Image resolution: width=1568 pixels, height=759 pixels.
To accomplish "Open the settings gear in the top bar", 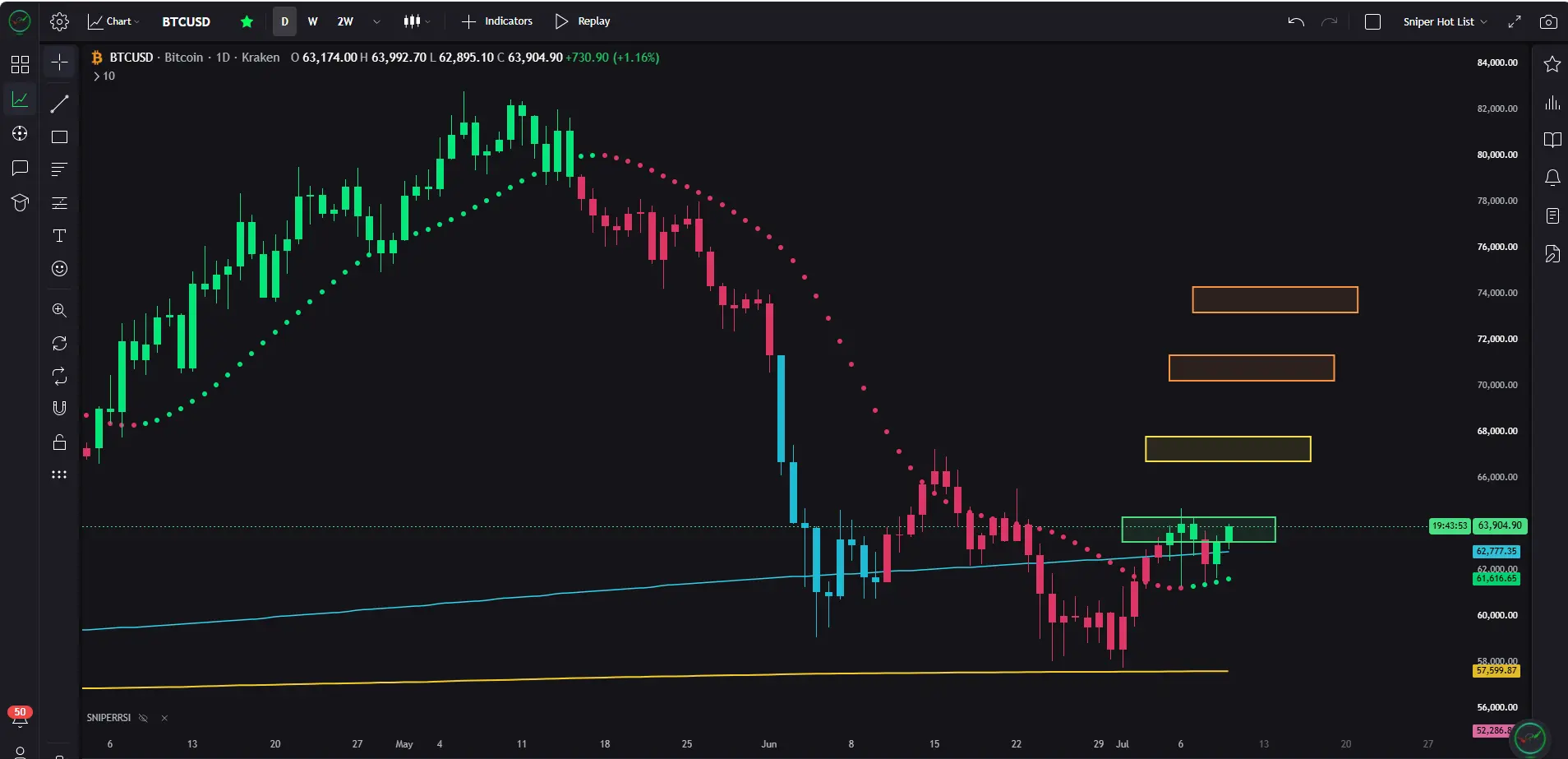I will pos(59,21).
